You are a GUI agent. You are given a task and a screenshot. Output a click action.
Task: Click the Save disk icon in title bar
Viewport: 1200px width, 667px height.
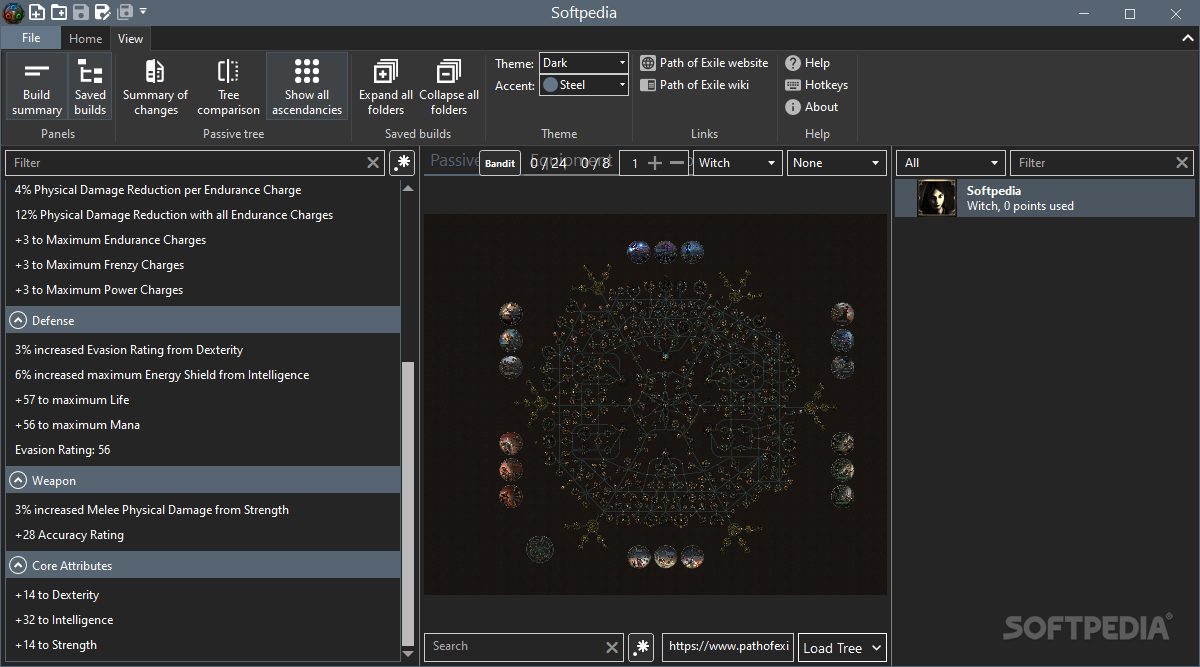pyautogui.click(x=81, y=12)
